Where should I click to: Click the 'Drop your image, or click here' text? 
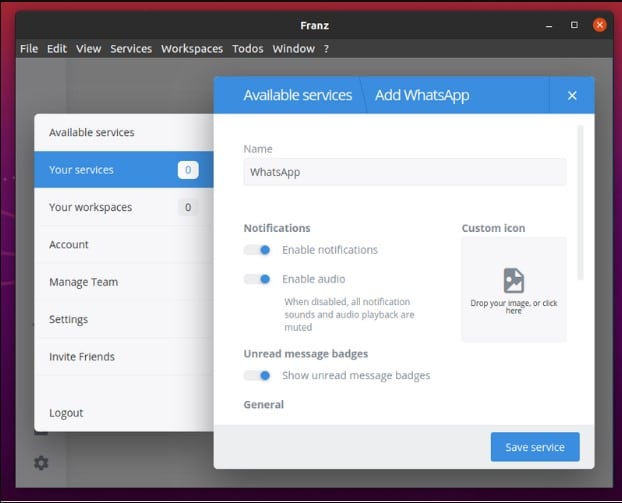514,307
